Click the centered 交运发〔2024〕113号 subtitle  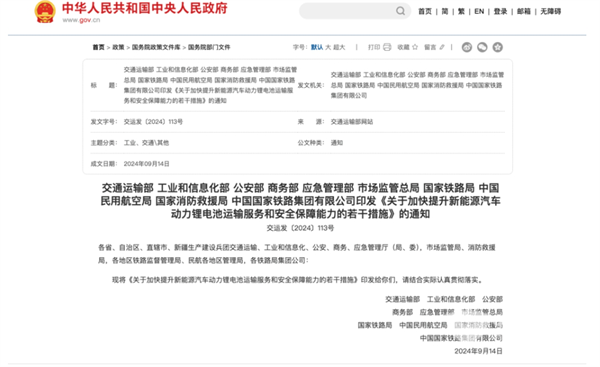[x=300, y=228]
